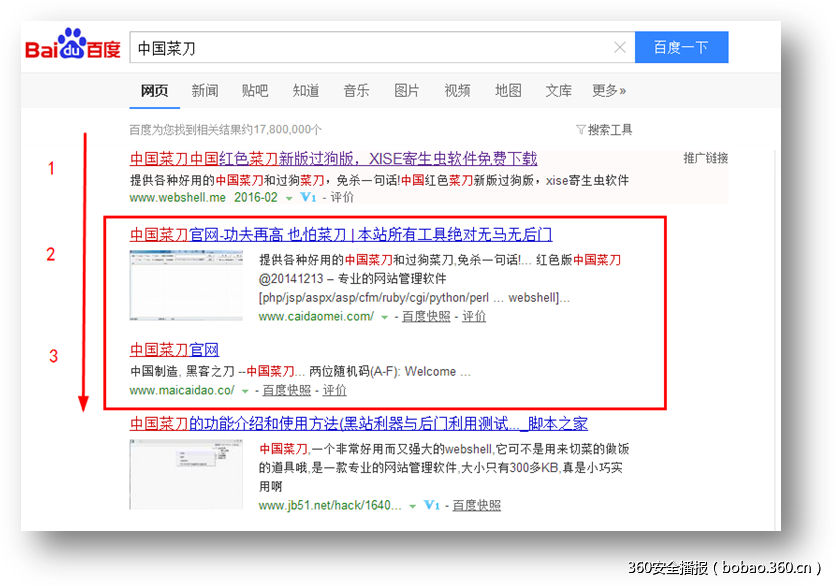Open 百度快照 for www.caidaomei.com
Image resolution: width=836 pixels, height=586 pixels.
(427, 317)
